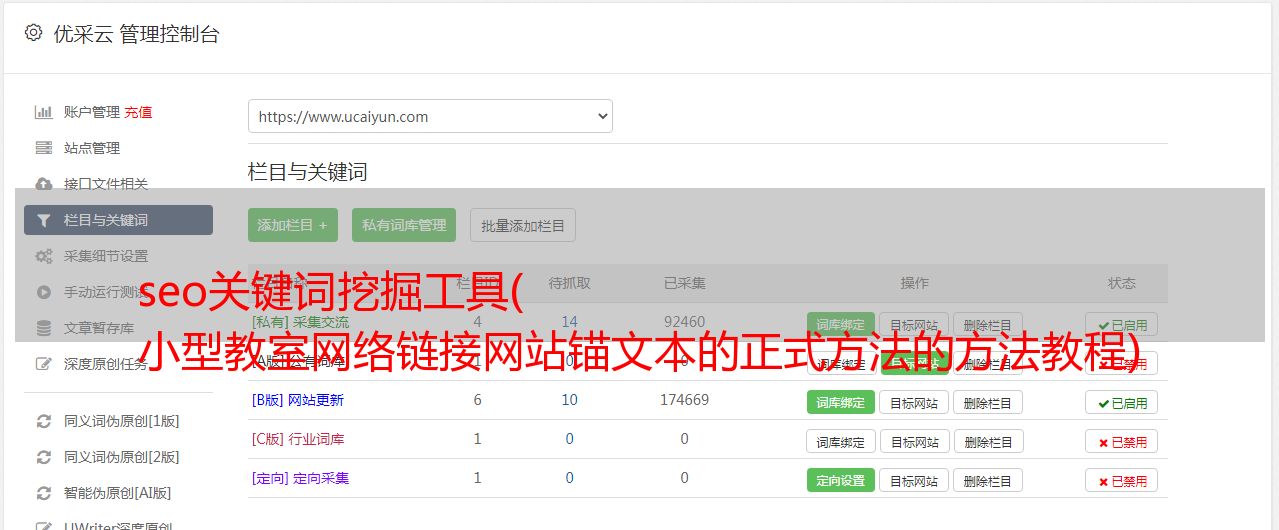Click the 待抓取 column header
Screen dimensions: 1279x530
click(569, 283)
